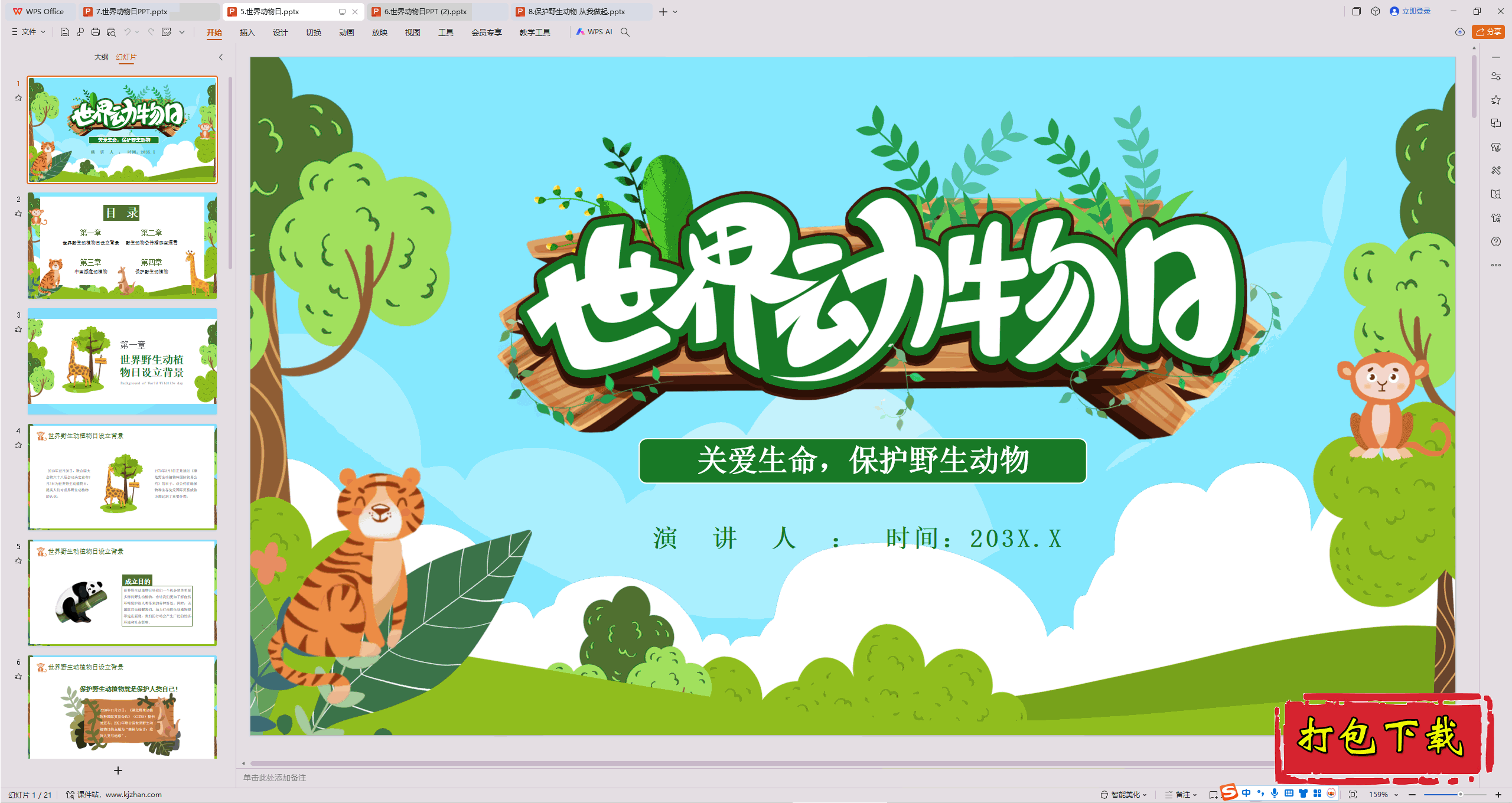Toggle the star marker on slide 5

point(18,561)
